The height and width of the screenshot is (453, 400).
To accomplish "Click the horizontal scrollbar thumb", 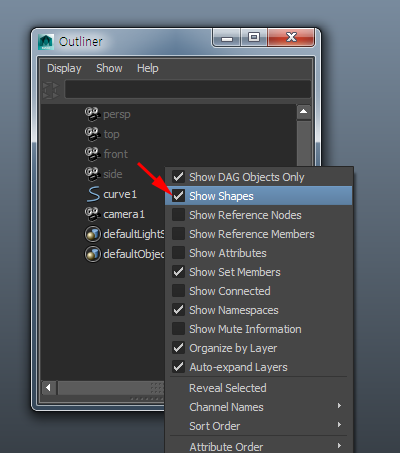I will pos(111,388).
